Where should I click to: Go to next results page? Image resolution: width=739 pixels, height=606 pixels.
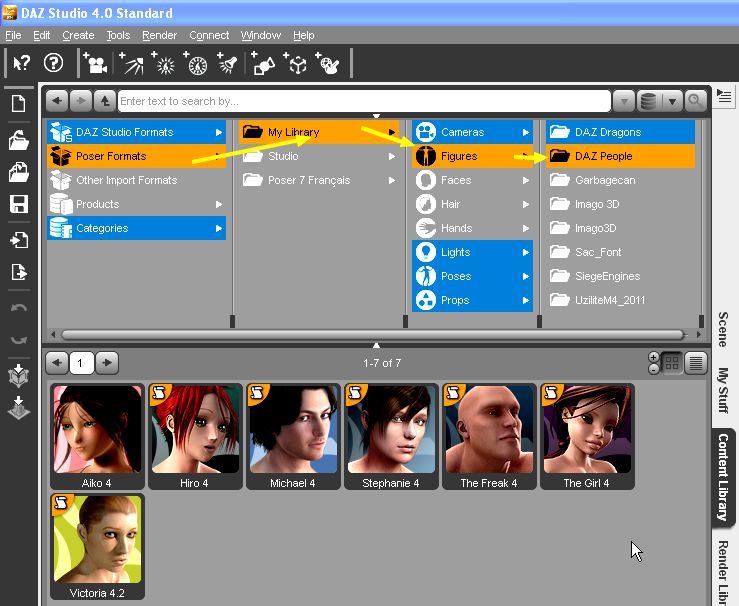tap(107, 363)
